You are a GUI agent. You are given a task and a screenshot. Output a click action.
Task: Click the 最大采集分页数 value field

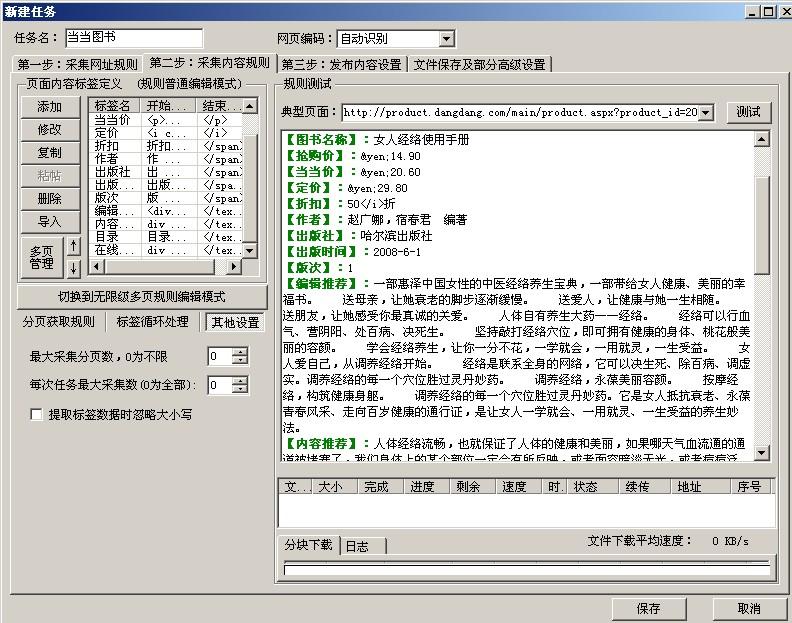coord(220,356)
